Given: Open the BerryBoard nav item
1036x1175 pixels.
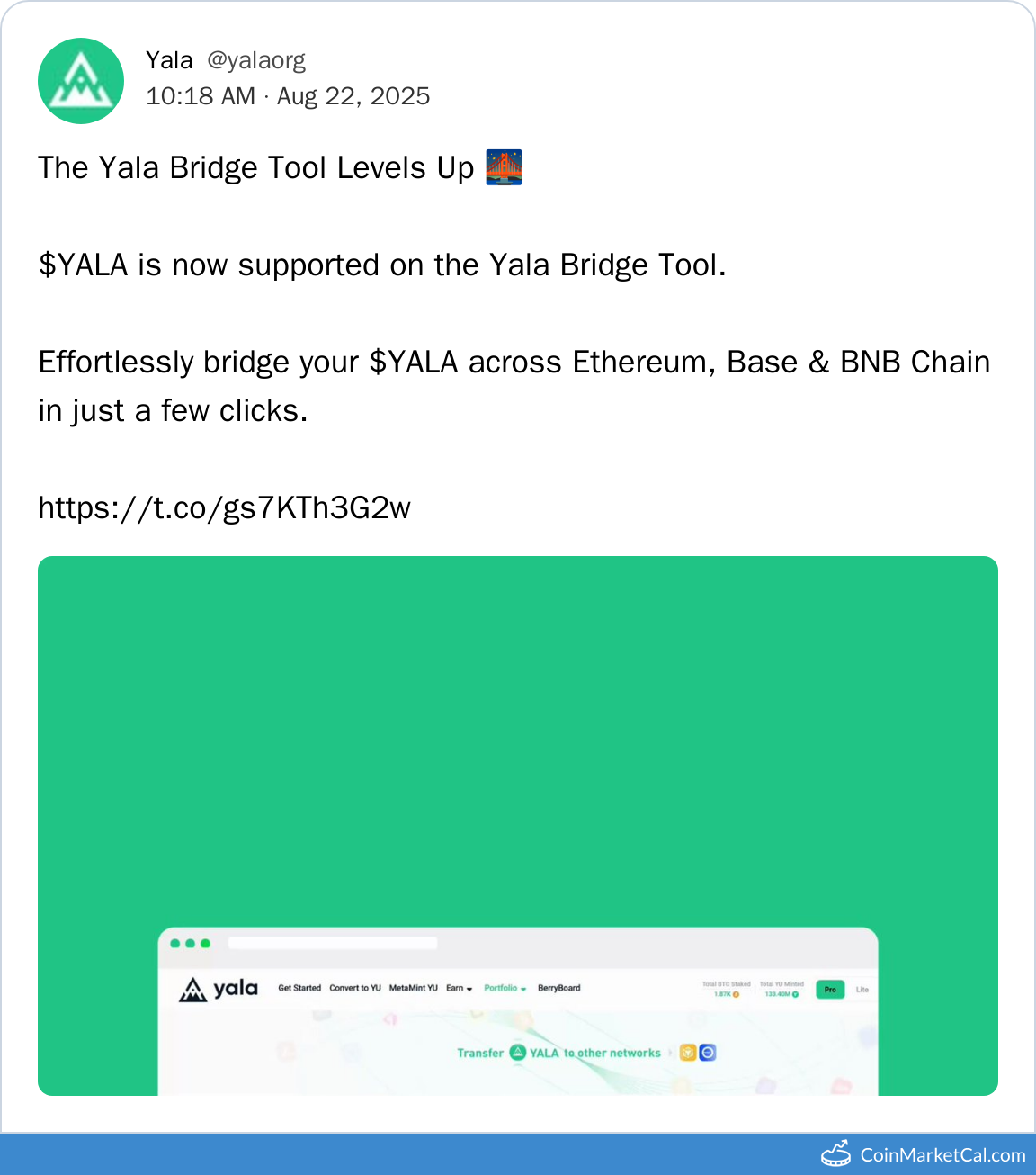Looking at the screenshot, I should click(559, 988).
